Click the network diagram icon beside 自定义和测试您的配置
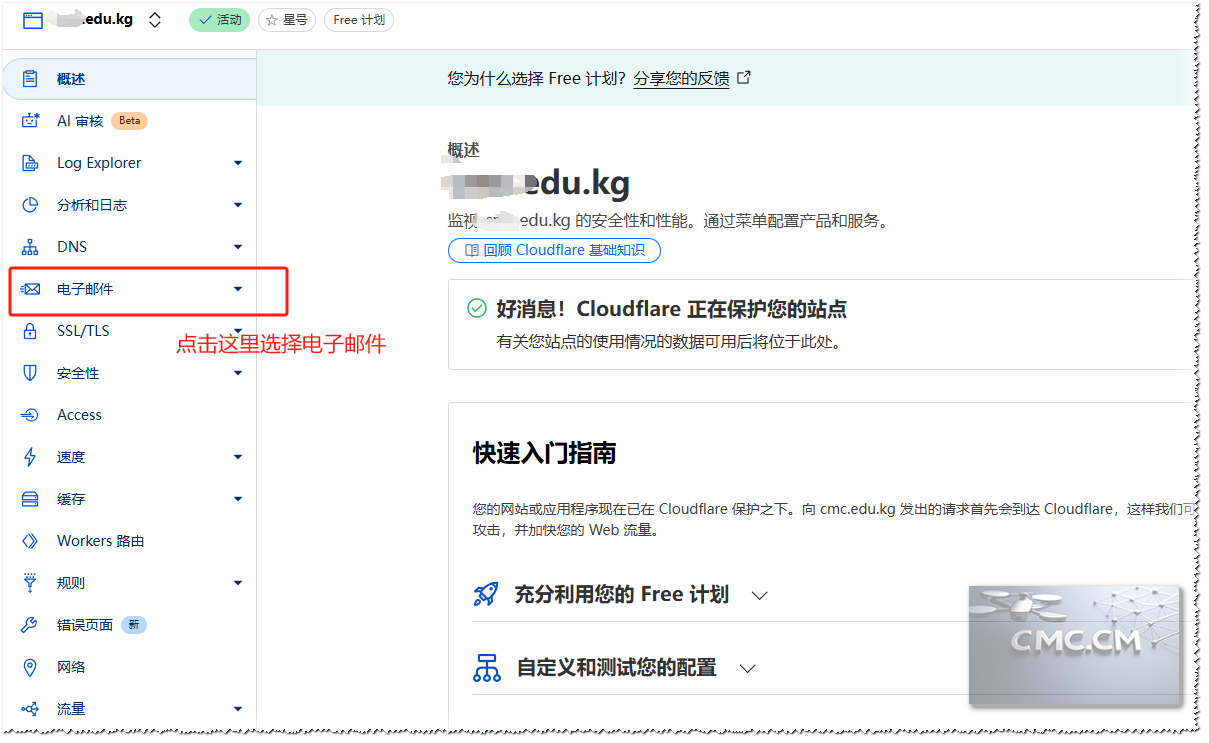Viewport: 1209px width, 743px height. coord(486,667)
